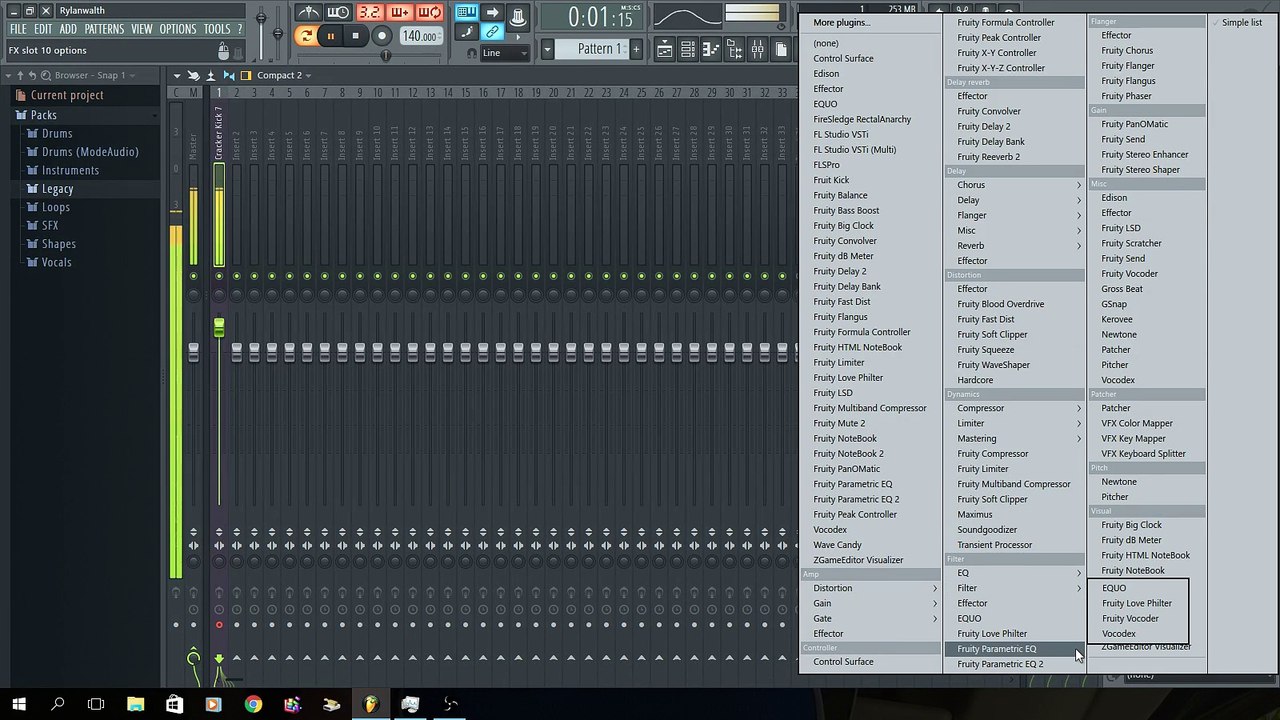Select Transient Processor plugin

(x=994, y=545)
